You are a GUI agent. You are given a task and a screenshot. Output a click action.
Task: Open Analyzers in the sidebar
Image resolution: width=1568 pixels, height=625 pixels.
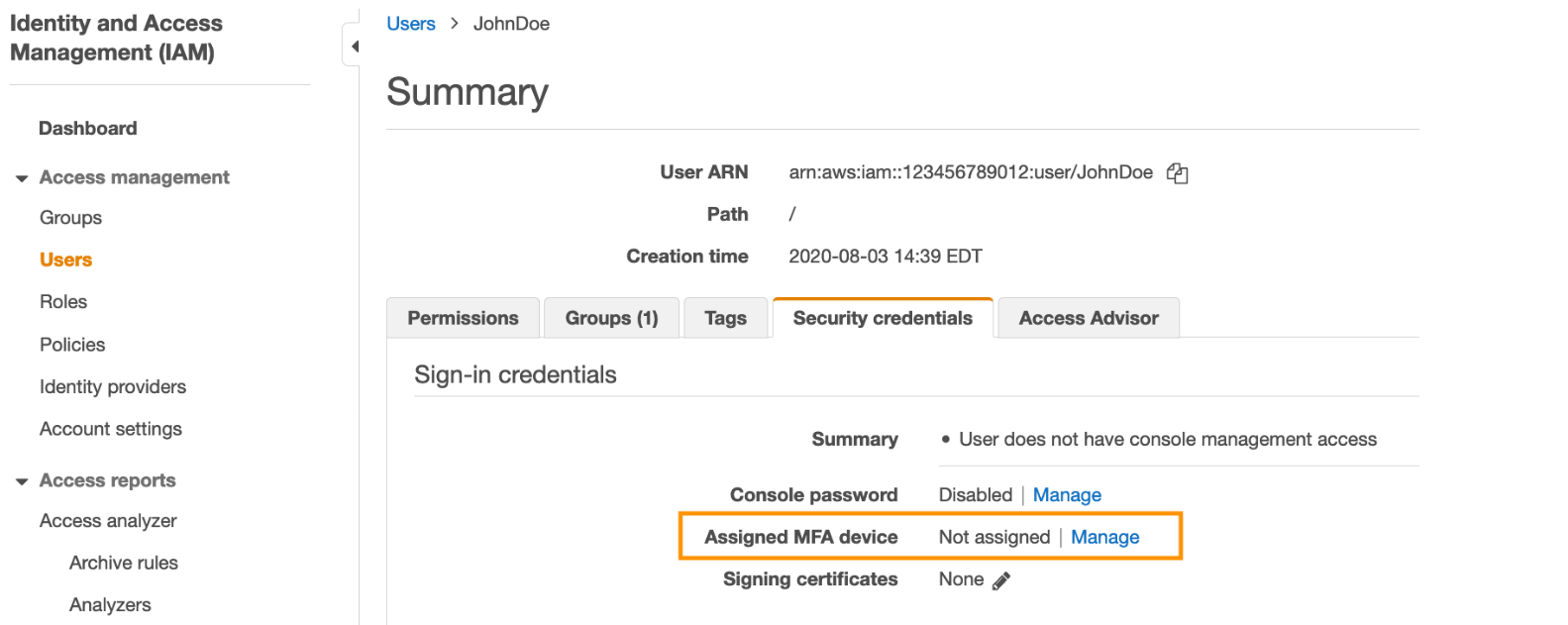coord(110,605)
